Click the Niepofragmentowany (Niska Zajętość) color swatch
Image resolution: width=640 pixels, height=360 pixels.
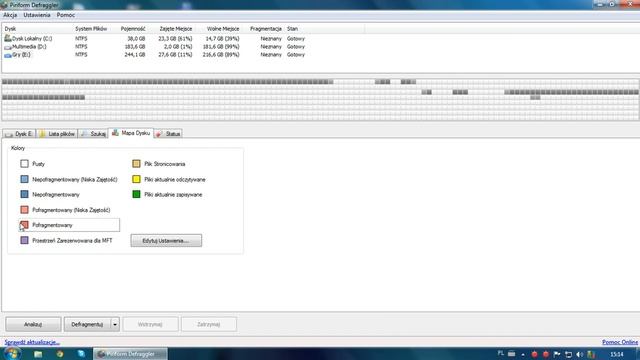pos(24,179)
